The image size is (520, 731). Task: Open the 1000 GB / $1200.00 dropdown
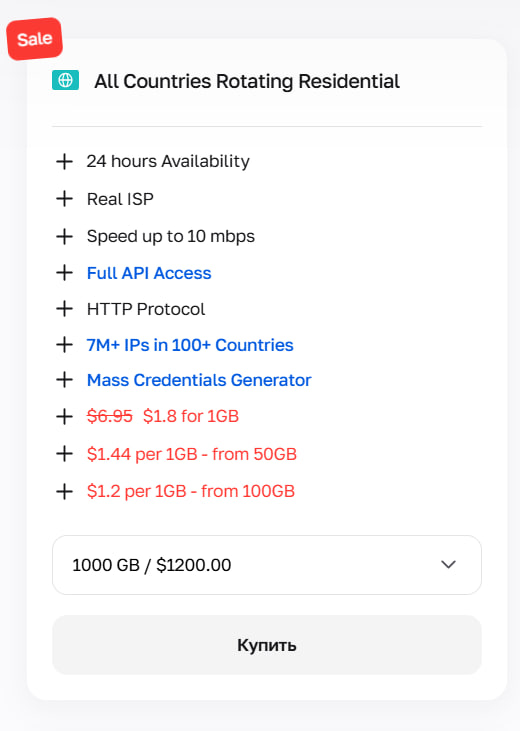click(x=267, y=565)
